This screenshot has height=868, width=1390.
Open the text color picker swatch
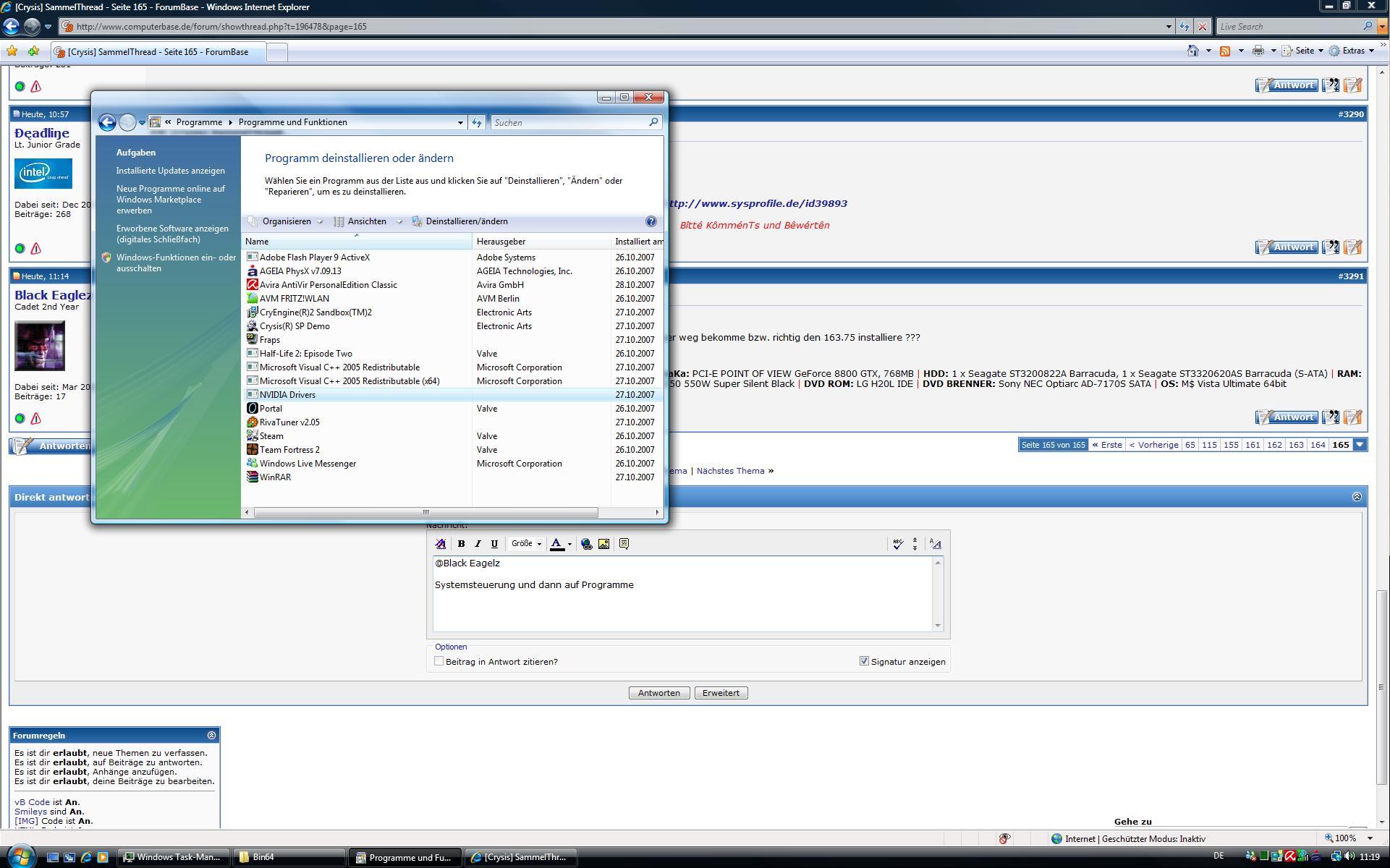pos(557,544)
